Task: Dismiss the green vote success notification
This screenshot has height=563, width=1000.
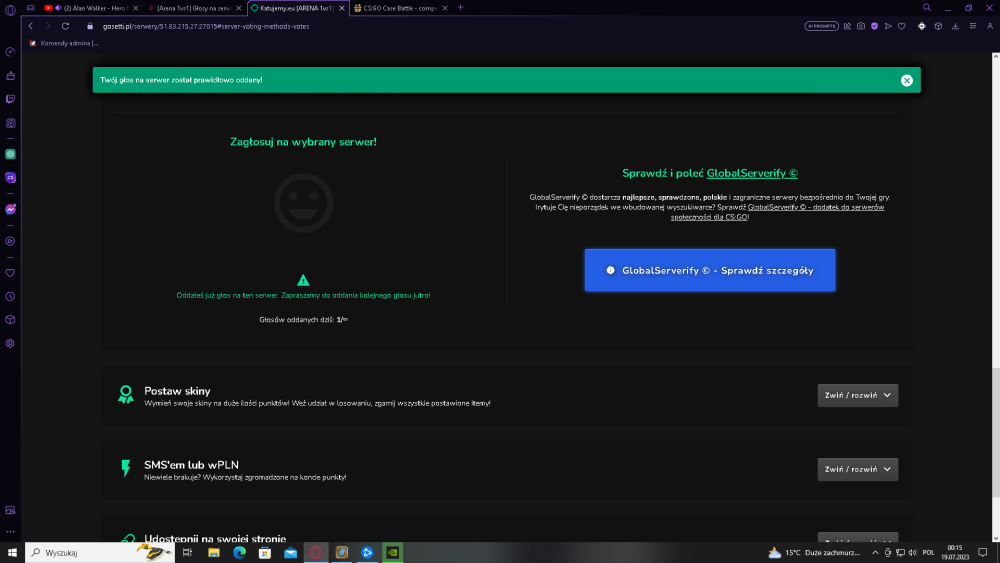Action: (x=906, y=80)
